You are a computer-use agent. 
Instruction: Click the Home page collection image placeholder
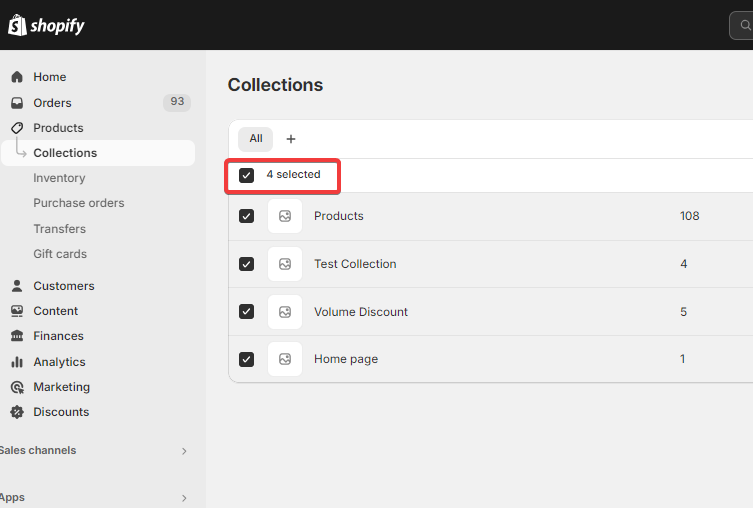pyautogui.click(x=285, y=359)
